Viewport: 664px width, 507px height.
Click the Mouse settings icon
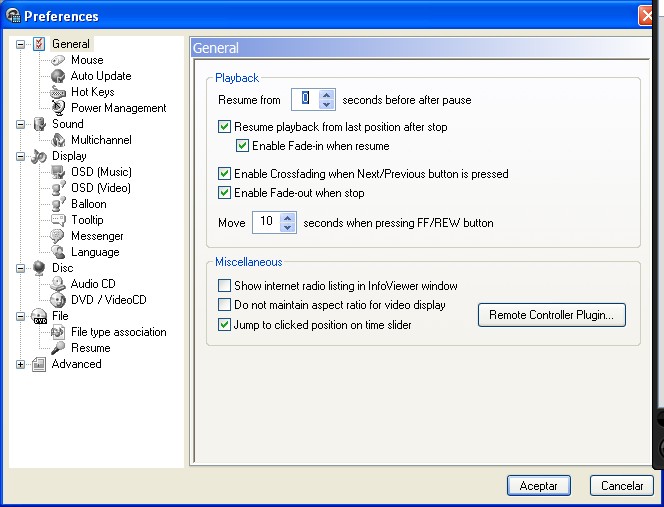(x=58, y=60)
